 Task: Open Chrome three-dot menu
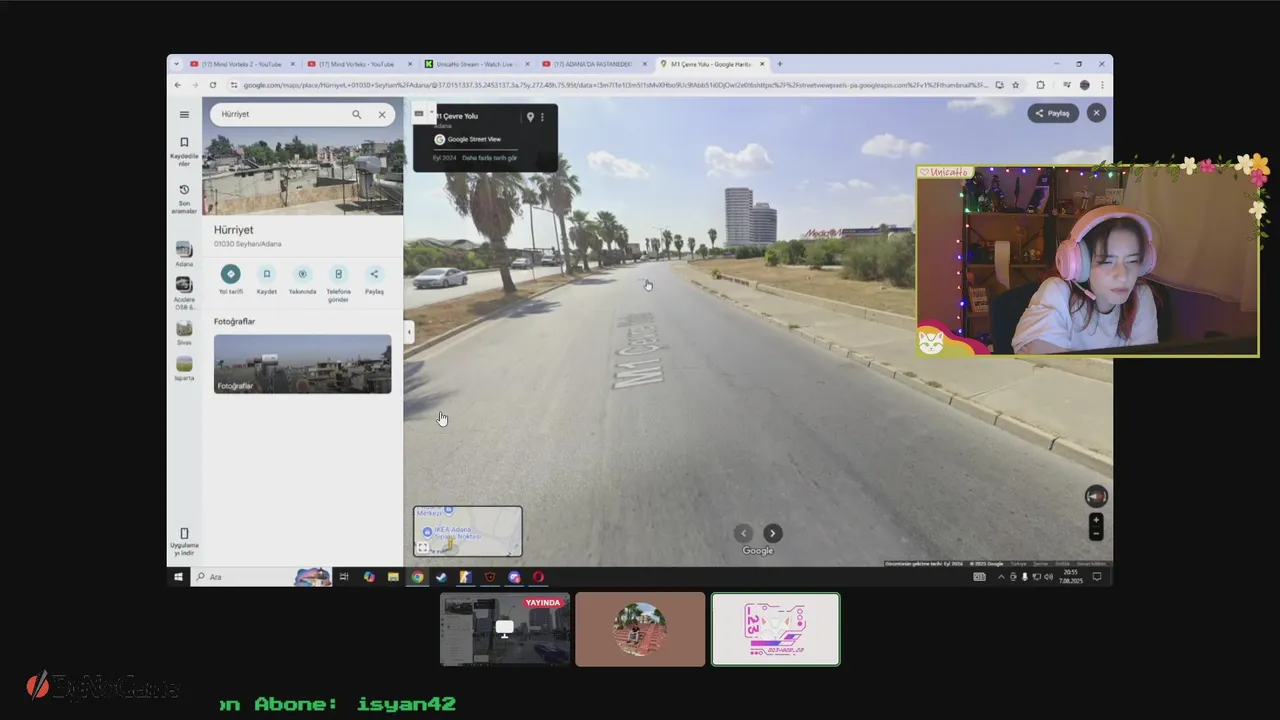coord(1103,85)
